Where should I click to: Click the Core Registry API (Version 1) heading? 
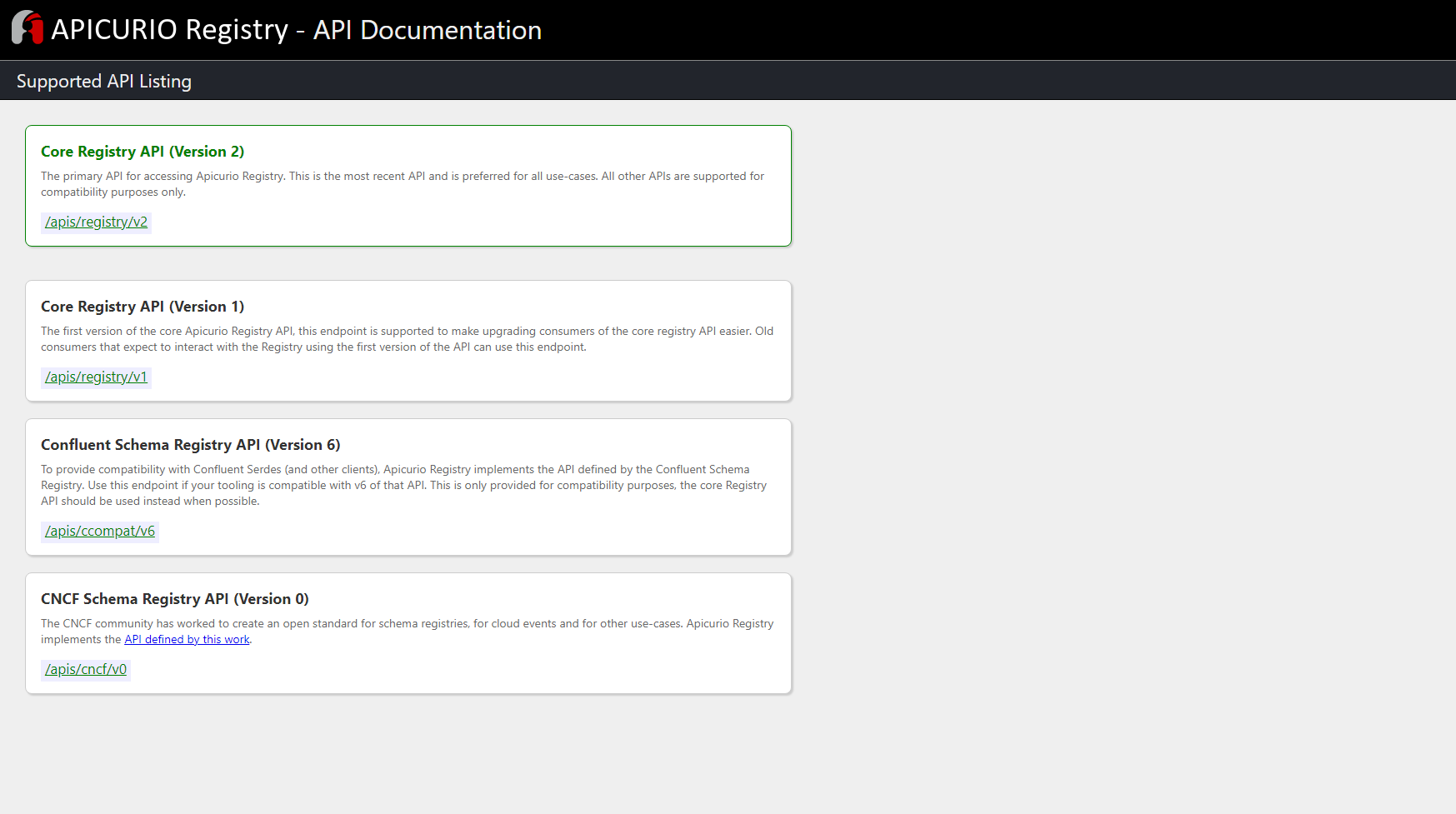tap(143, 306)
